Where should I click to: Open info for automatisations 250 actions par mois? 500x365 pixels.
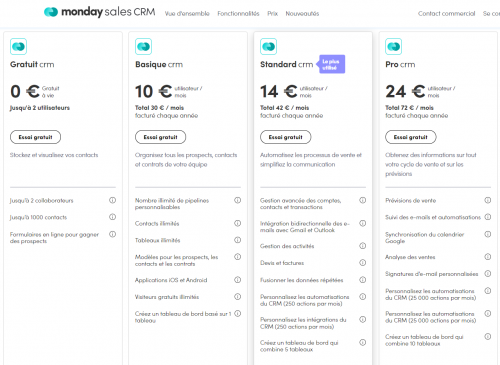(x=363, y=296)
